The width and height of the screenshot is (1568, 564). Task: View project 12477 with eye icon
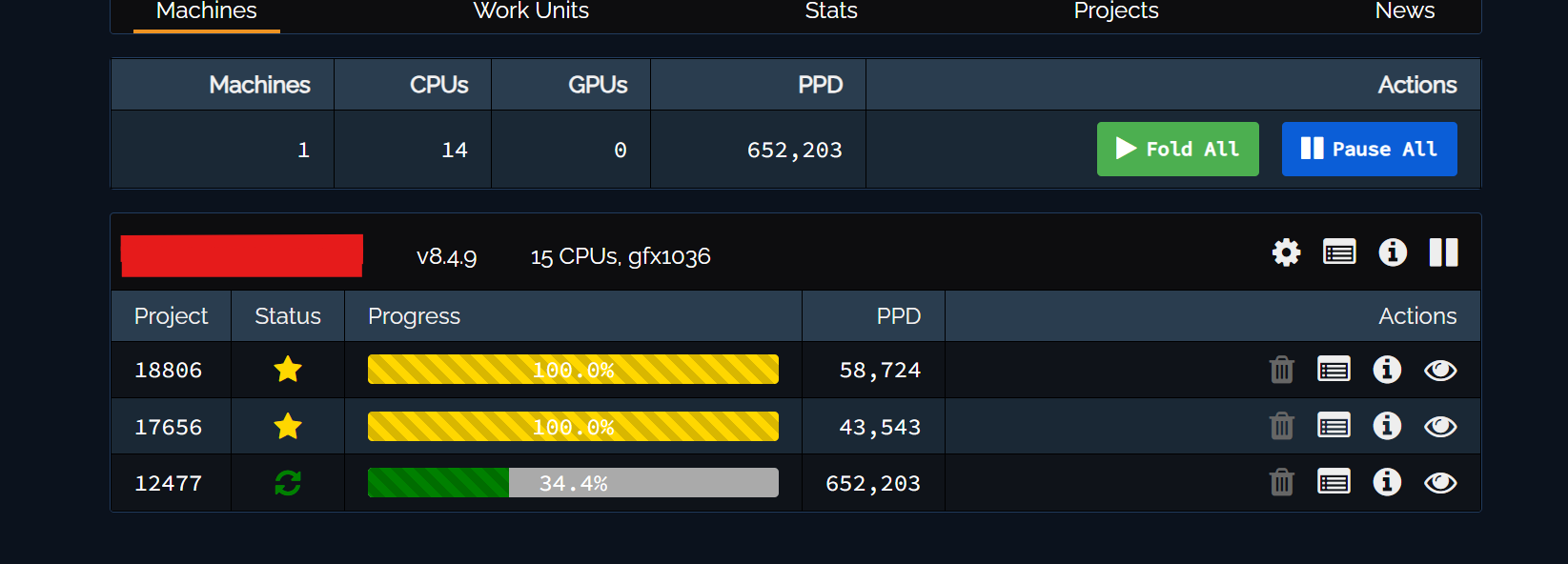coord(1440,483)
